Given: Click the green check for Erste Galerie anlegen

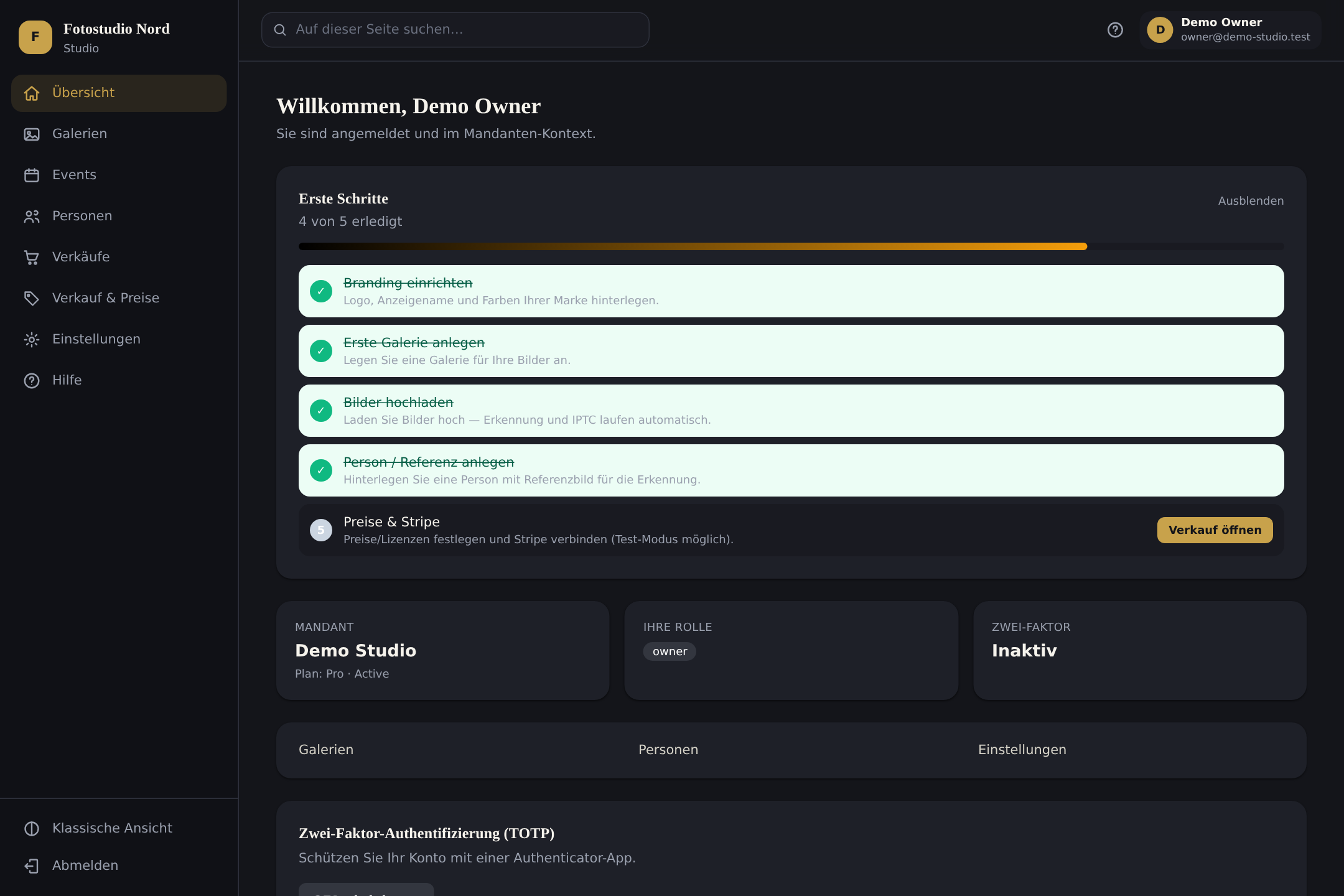Looking at the screenshot, I should coord(321,351).
